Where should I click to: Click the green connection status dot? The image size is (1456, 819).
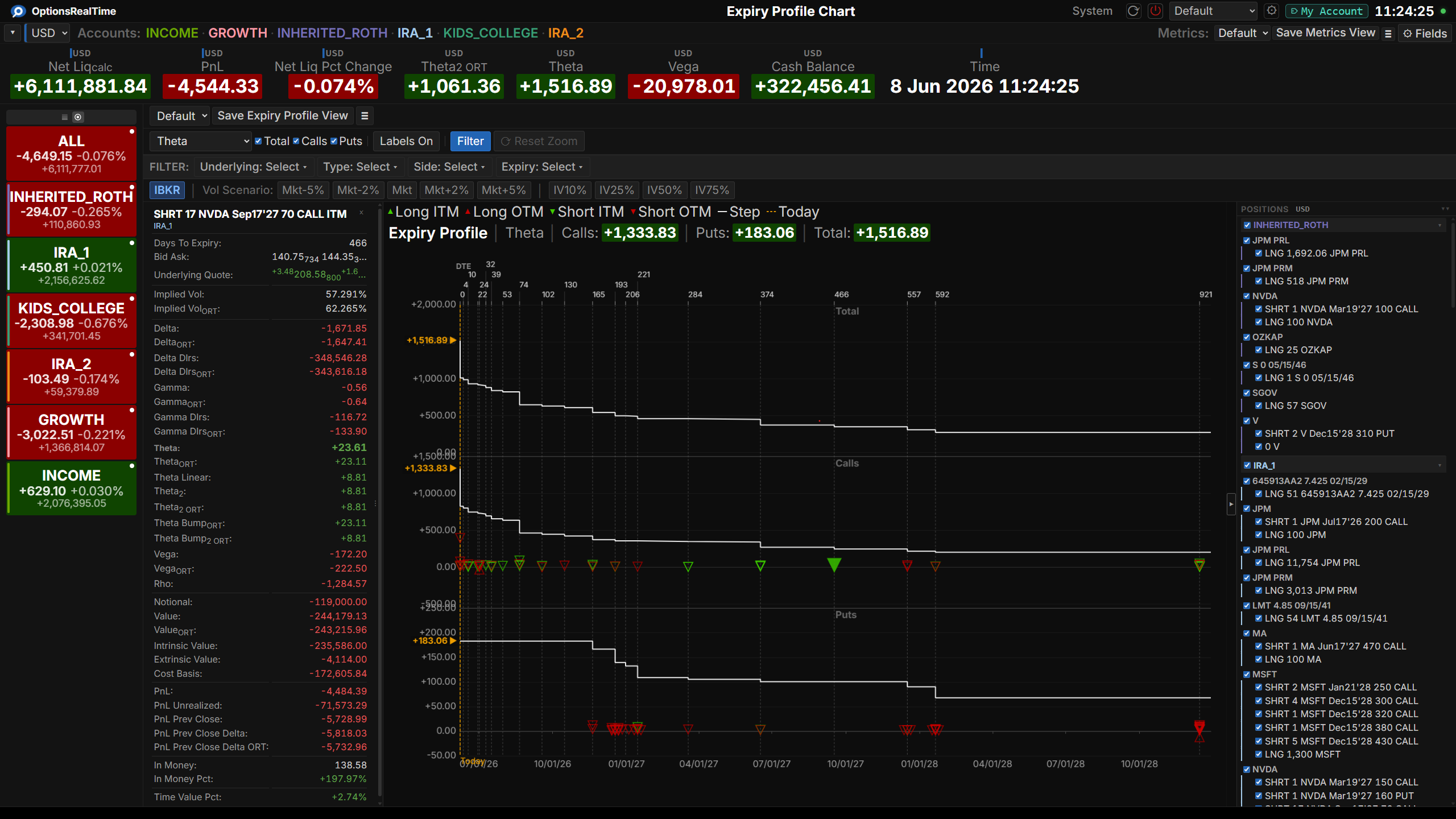coord(1443,11)
